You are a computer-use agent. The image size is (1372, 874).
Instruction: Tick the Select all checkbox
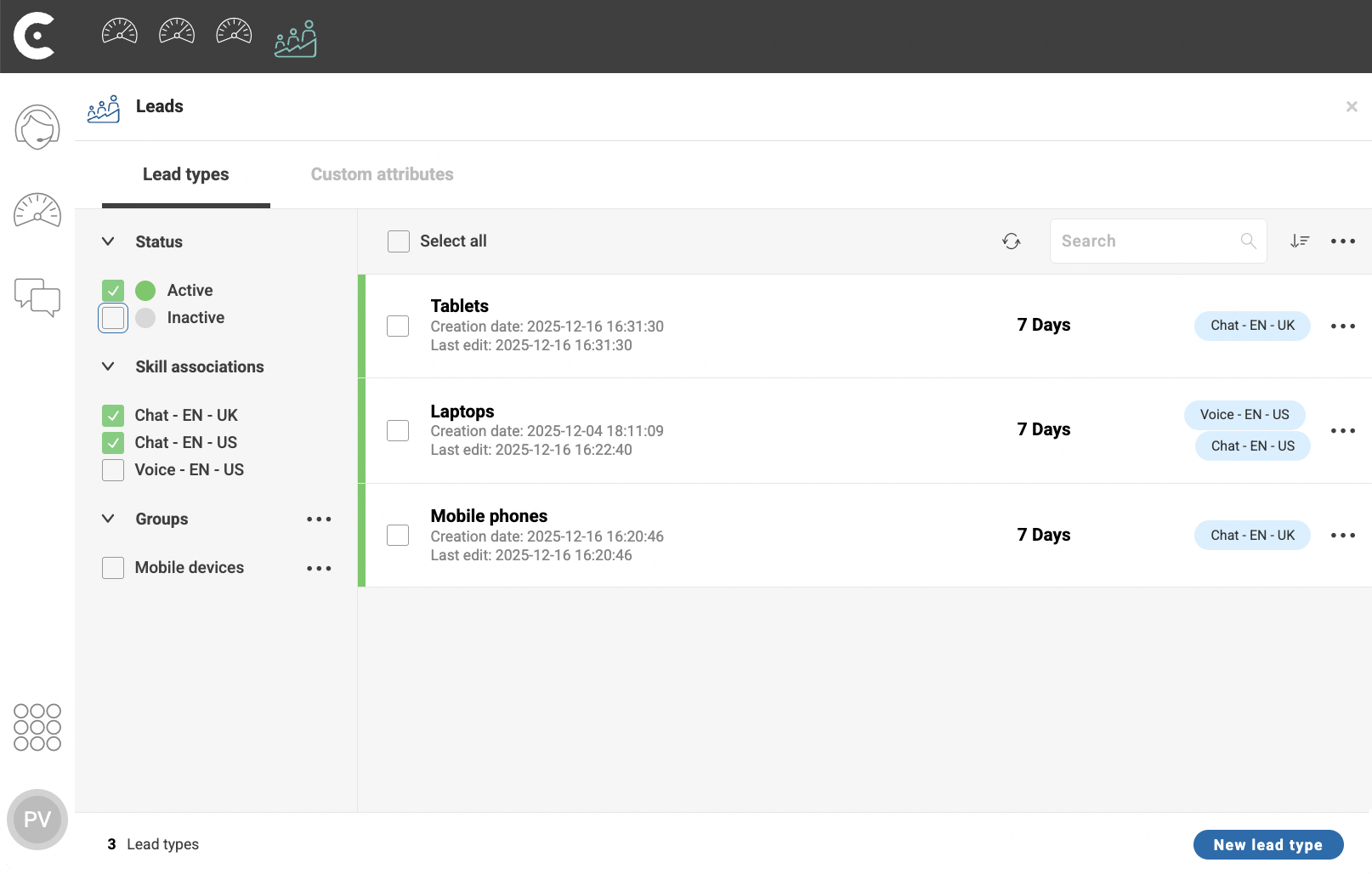[399, 241]
